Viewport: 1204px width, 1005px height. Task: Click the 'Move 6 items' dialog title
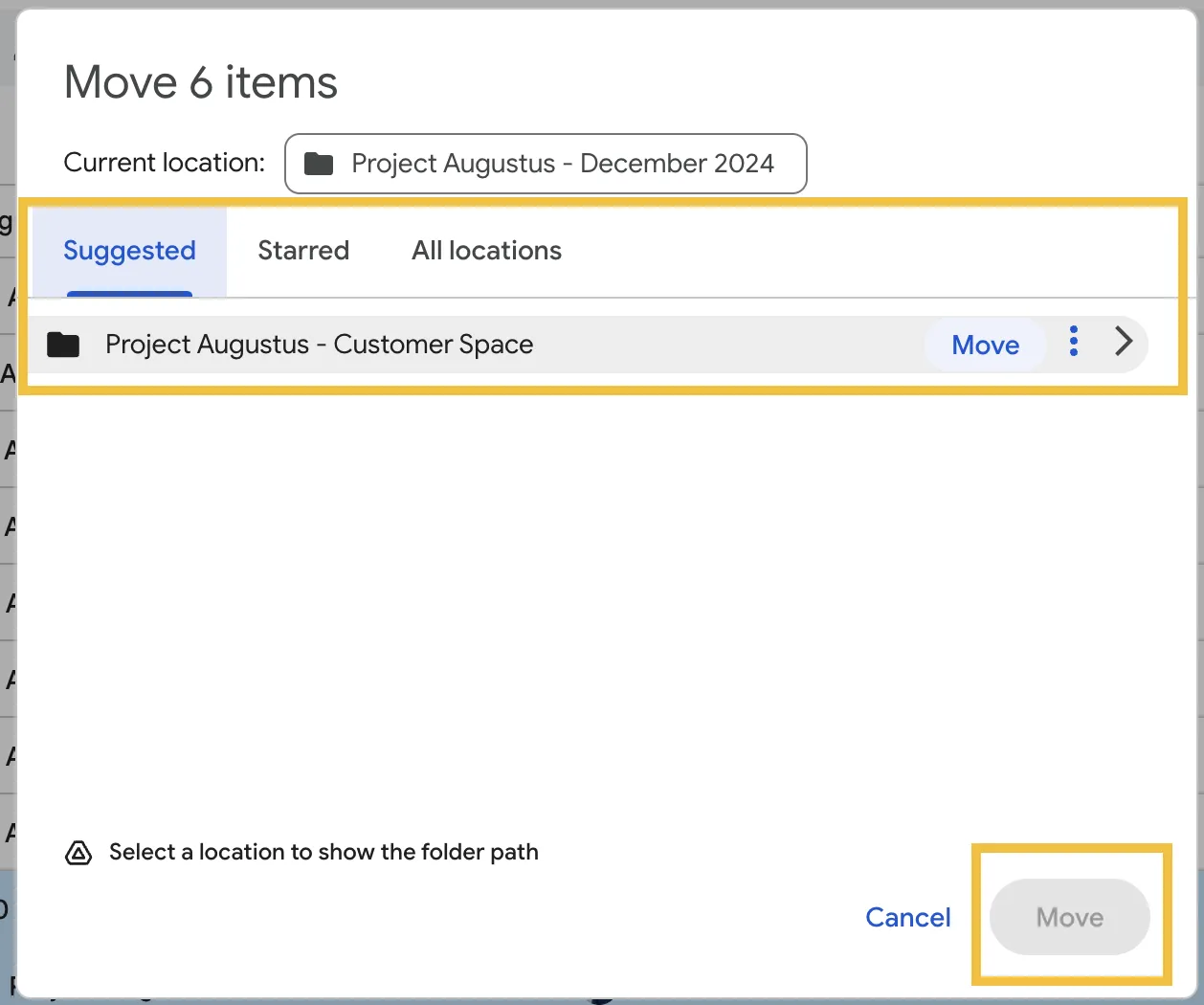tap(201, 82)
